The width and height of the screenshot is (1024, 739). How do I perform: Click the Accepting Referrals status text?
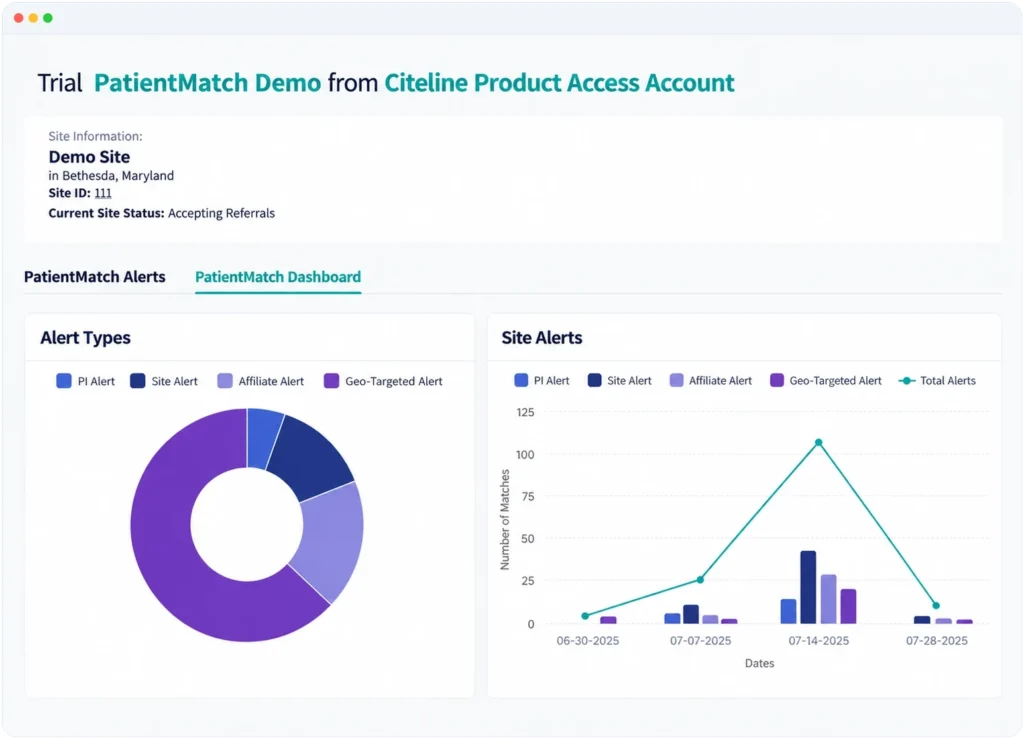221,213
